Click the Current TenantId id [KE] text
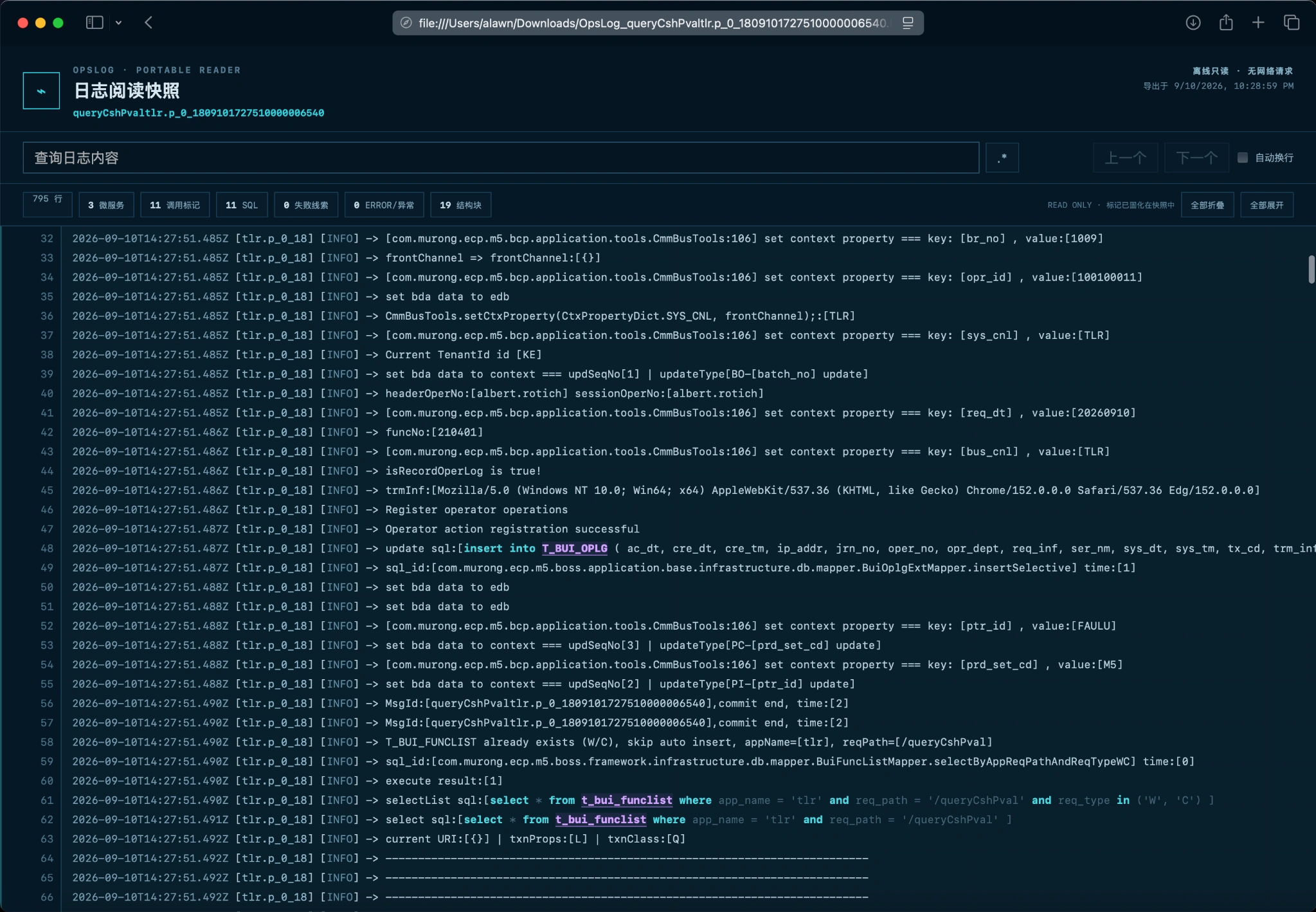1316x912 pixels. point(464,354)
